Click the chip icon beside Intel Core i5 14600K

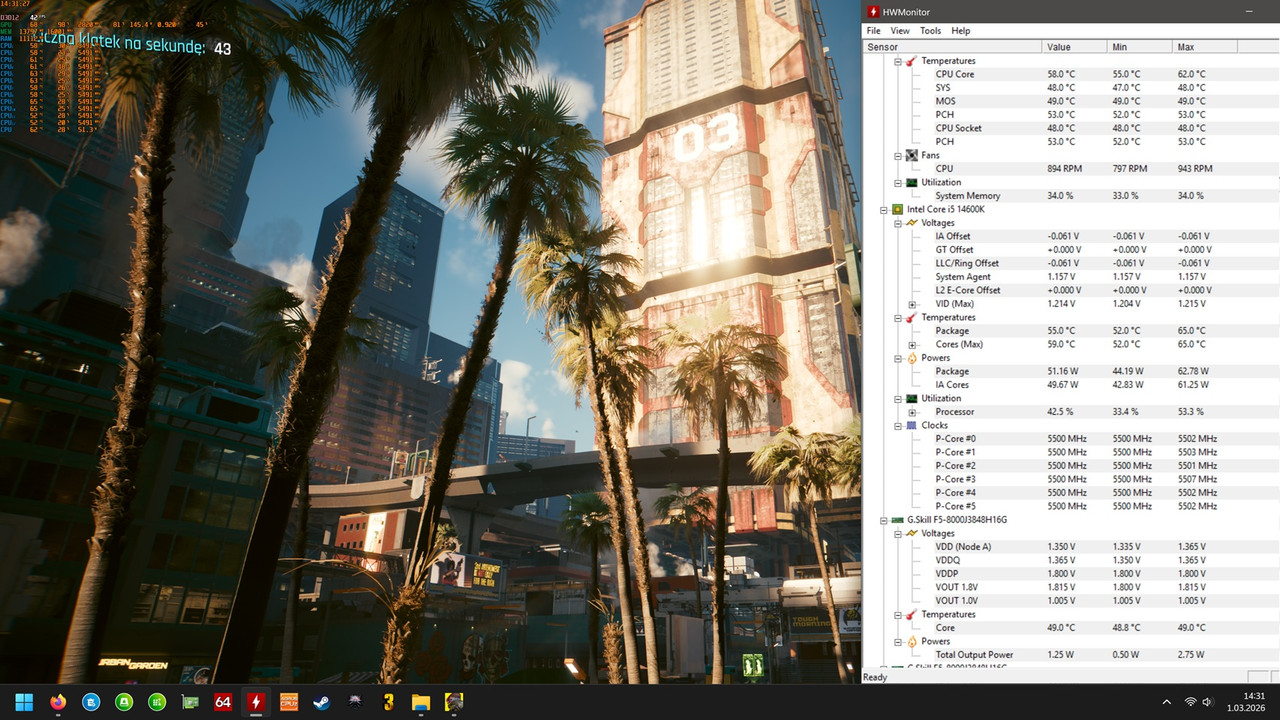click(x=897, y=209)
